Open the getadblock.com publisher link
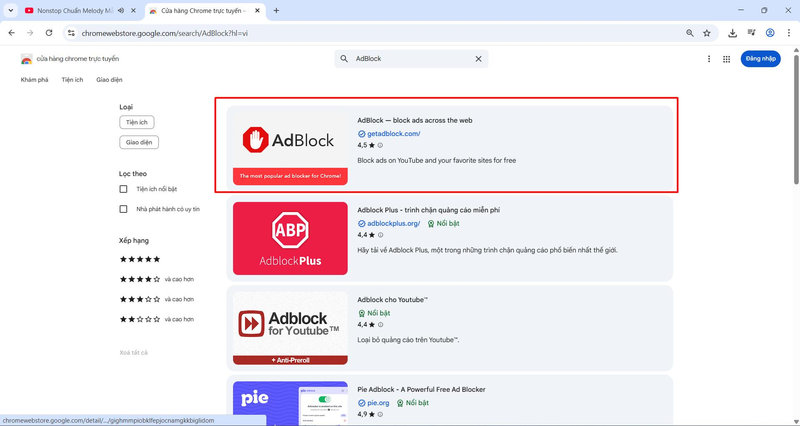The image size is (800, 426). coord(393,134)
